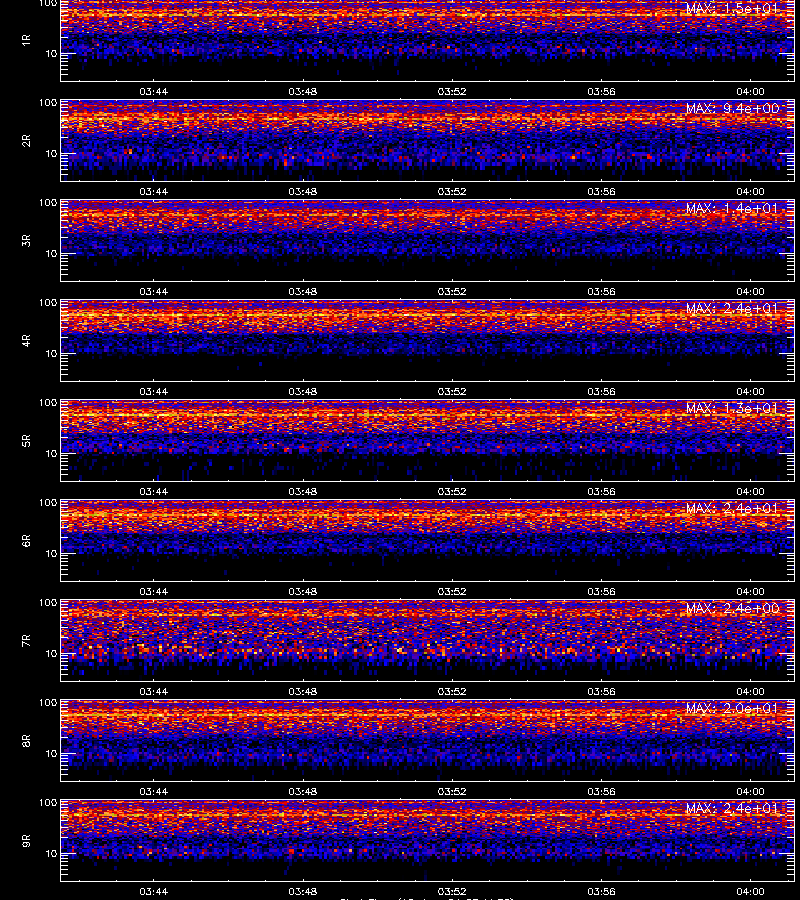Select the 3R panel axis label

tap(26, 240)
